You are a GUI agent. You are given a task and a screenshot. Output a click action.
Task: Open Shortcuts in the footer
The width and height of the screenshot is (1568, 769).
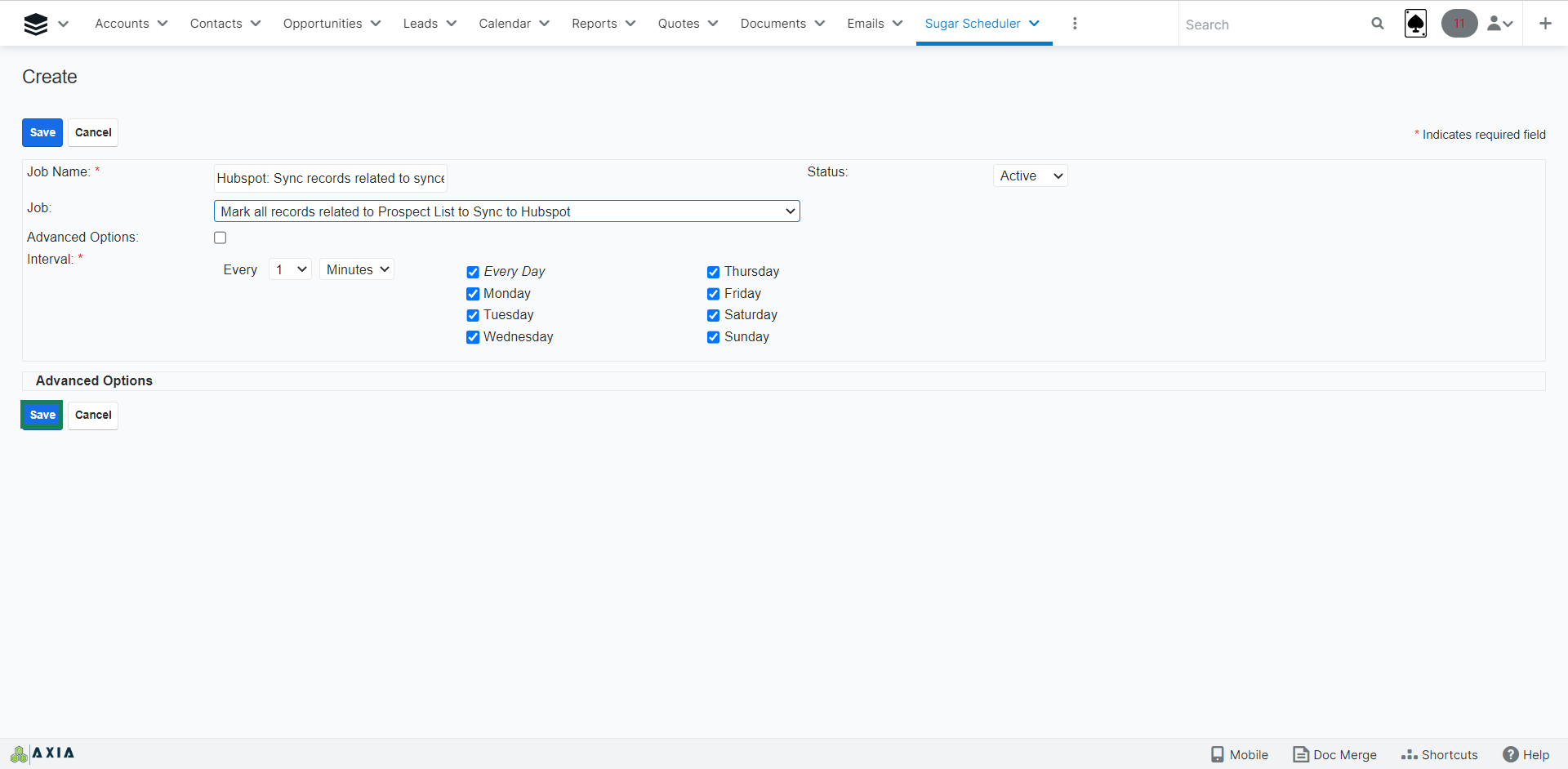[x=1439, y=754]
